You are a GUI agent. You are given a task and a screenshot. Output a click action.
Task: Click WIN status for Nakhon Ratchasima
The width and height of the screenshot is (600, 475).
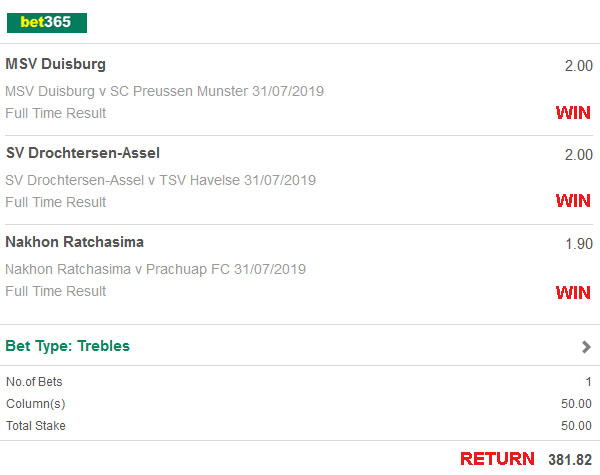(573, 293)
